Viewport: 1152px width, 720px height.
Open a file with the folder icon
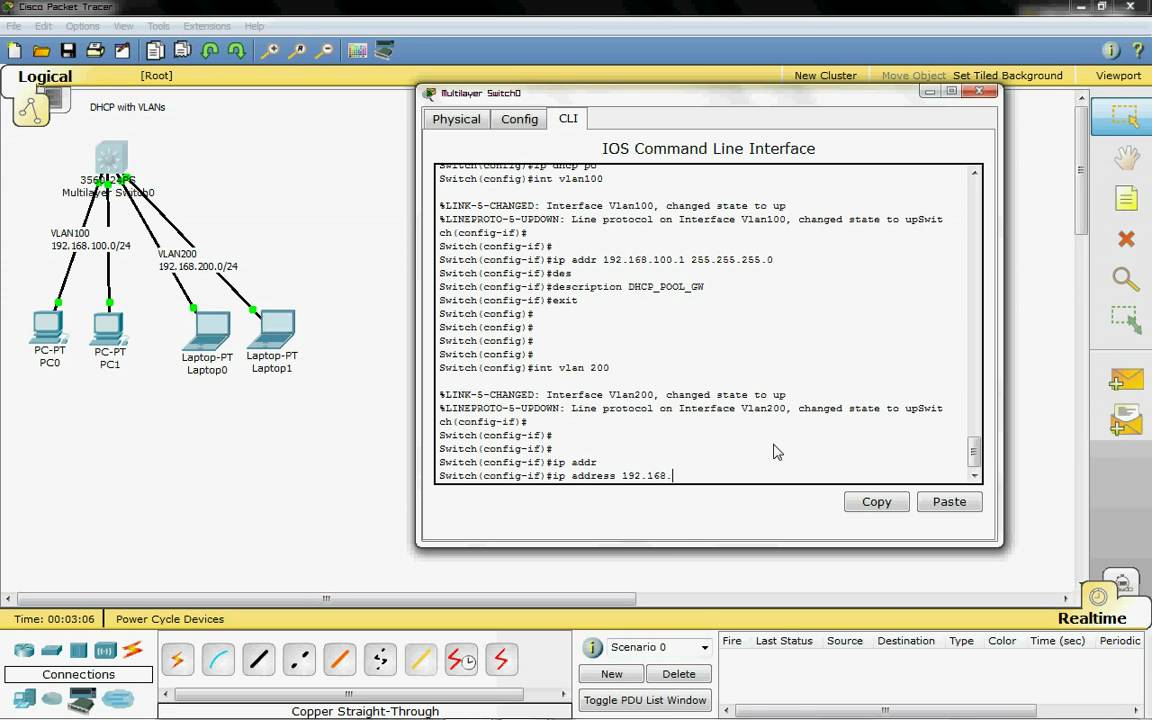point(41,50)
